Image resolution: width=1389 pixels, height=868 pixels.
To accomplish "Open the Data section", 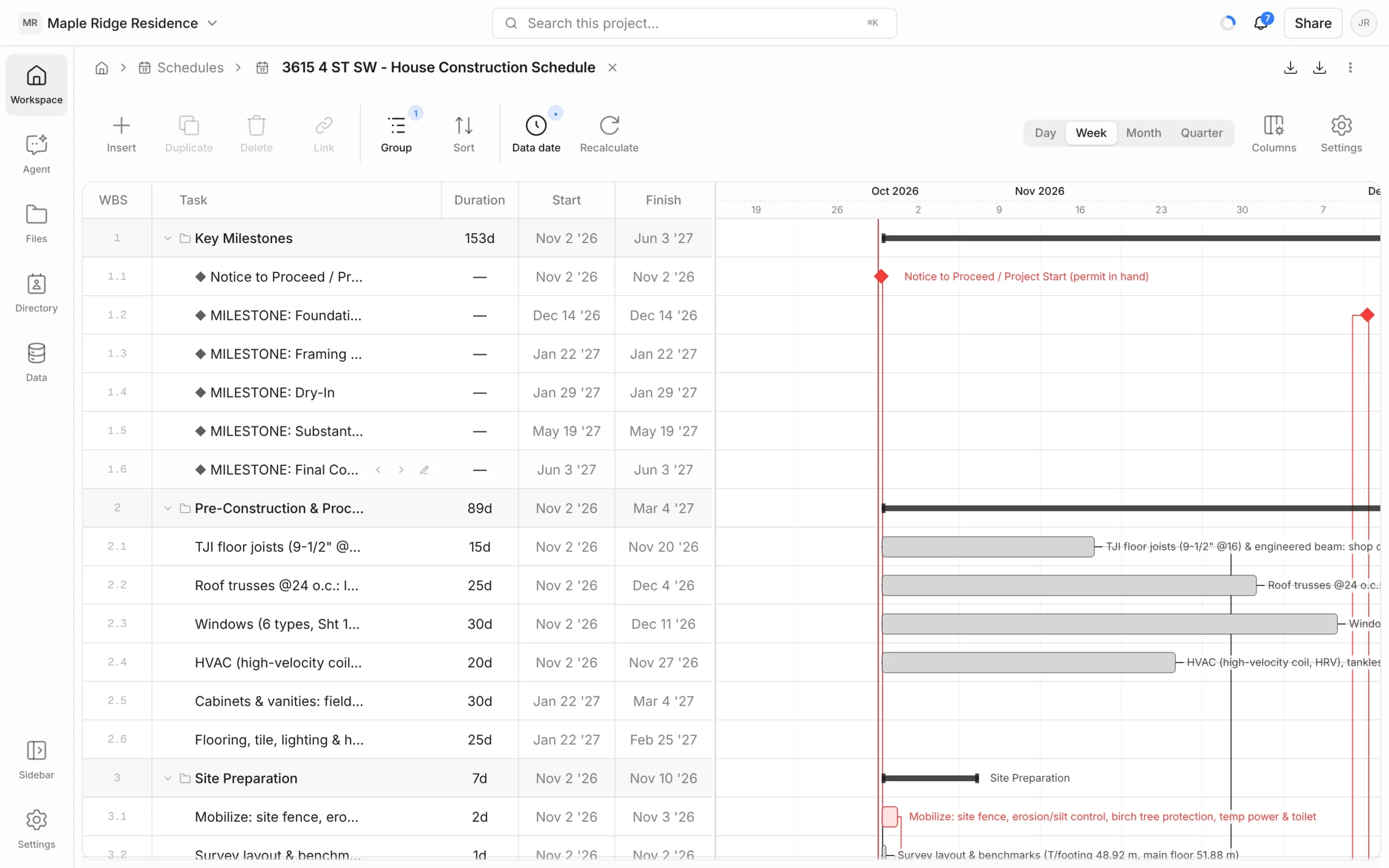I will (36, 362).
